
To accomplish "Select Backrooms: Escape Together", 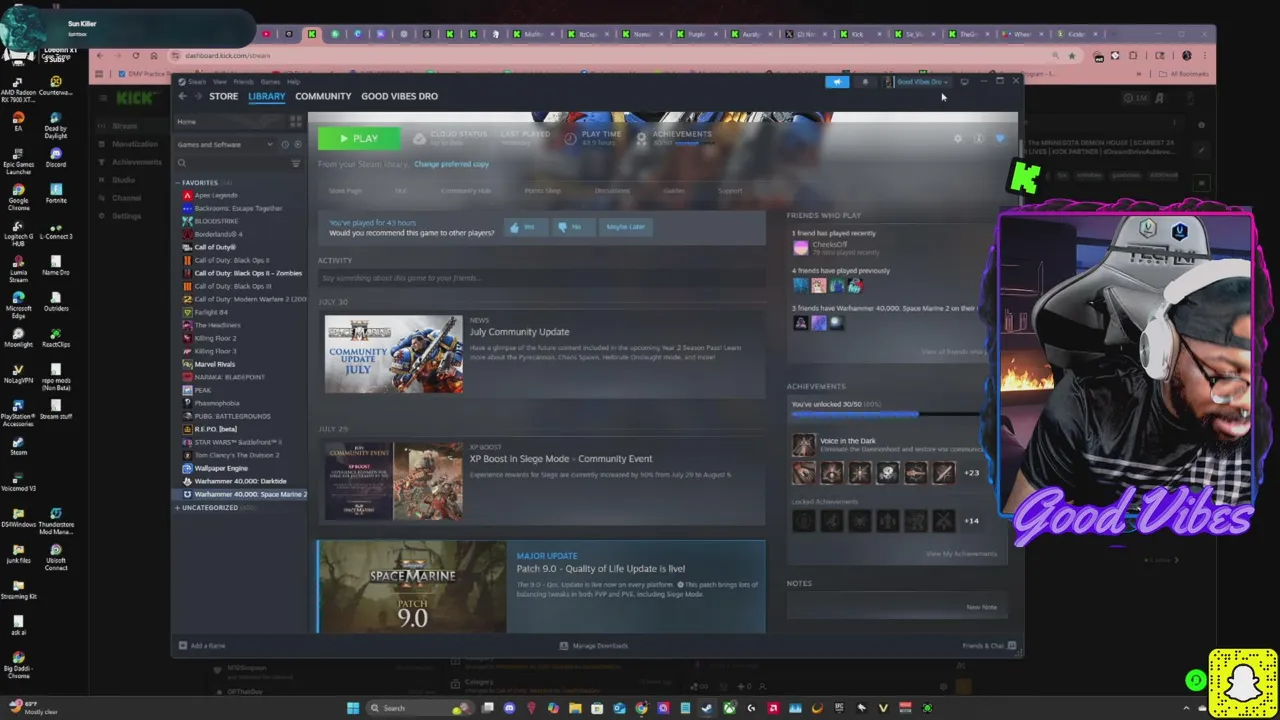I will (238, 208).
